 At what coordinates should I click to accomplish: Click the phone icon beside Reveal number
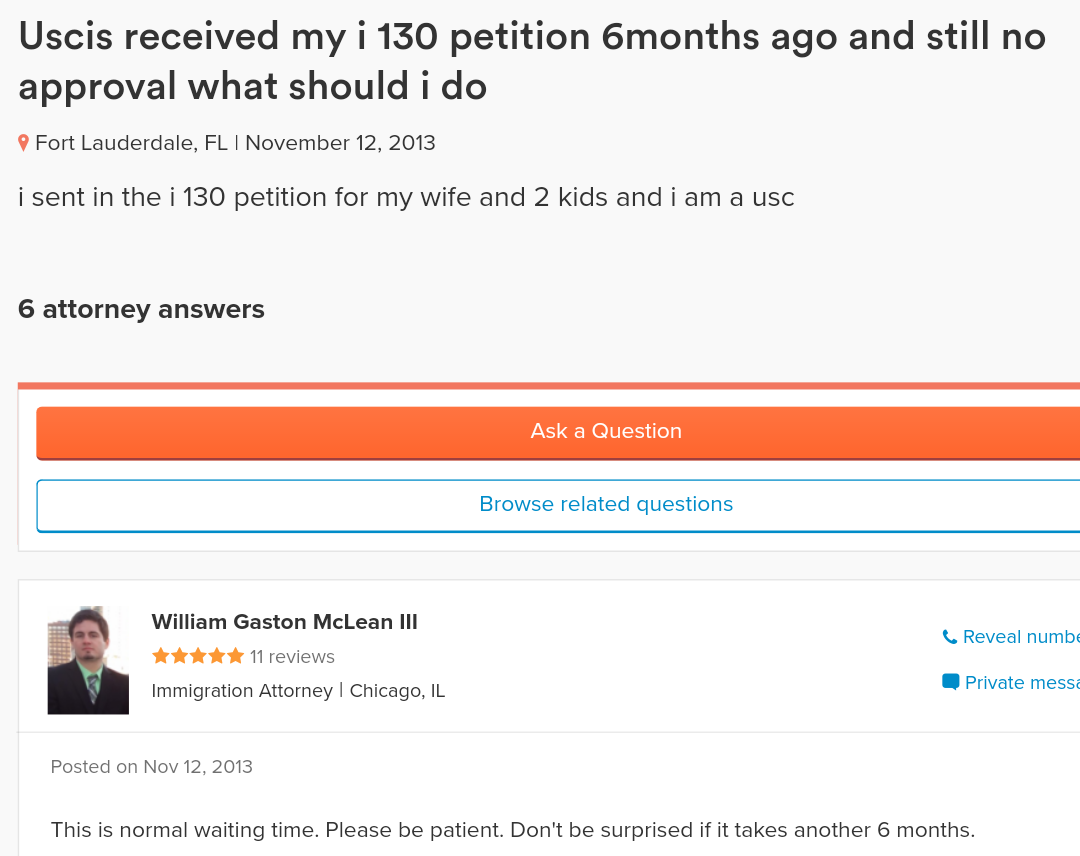click(x=950, y=637)
